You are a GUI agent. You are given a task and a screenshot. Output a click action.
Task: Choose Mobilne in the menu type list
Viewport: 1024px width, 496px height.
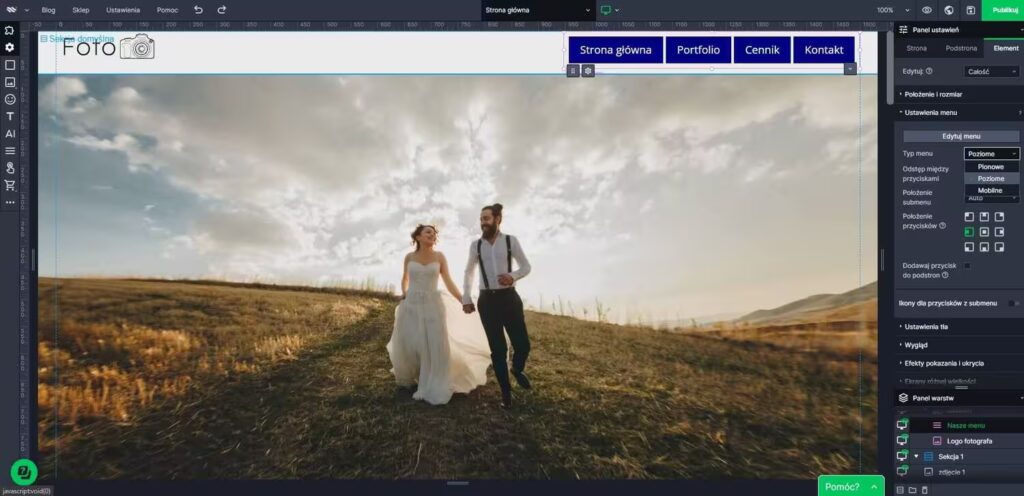[991, 191]
